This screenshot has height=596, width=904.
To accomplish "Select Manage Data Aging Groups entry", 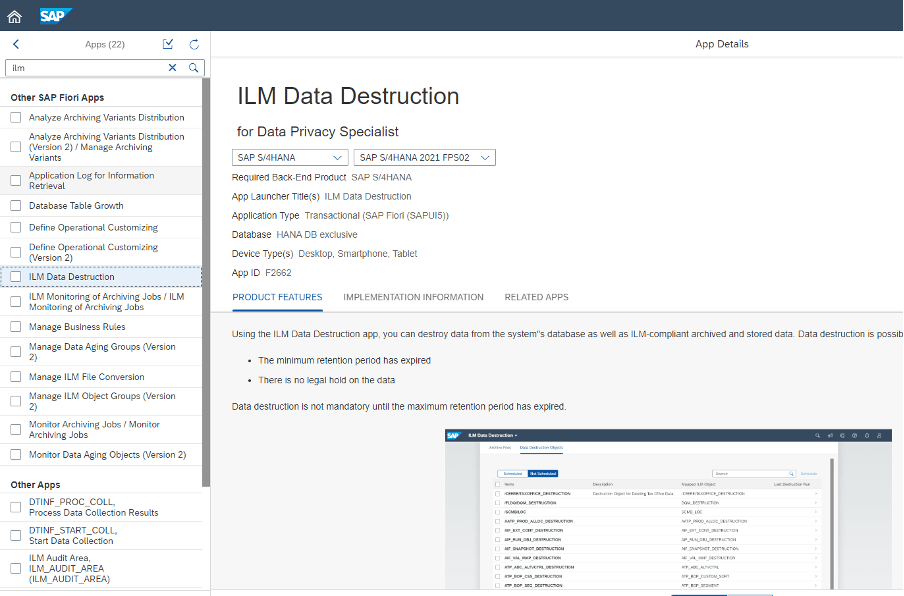I will (102, 352).
